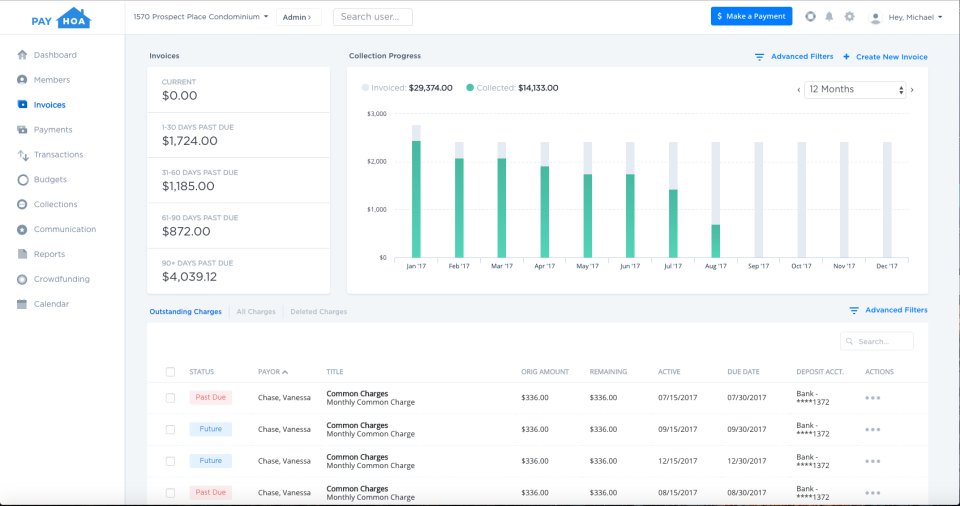Click the Make a Payment button
This screenshot has height=506, width=960.
pos(751,17)
